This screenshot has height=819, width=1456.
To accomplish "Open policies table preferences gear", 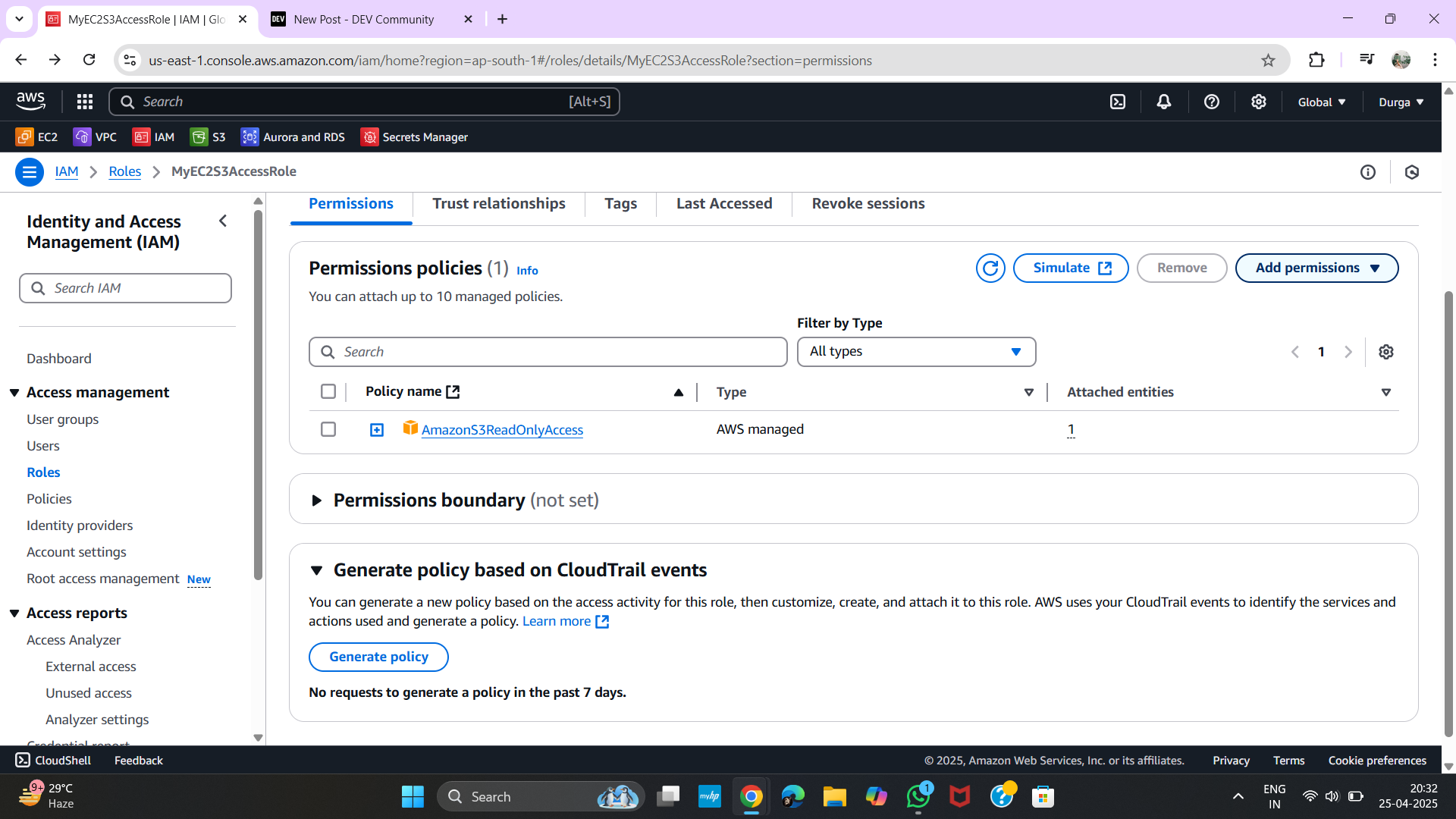I will tap(1386, 352).
